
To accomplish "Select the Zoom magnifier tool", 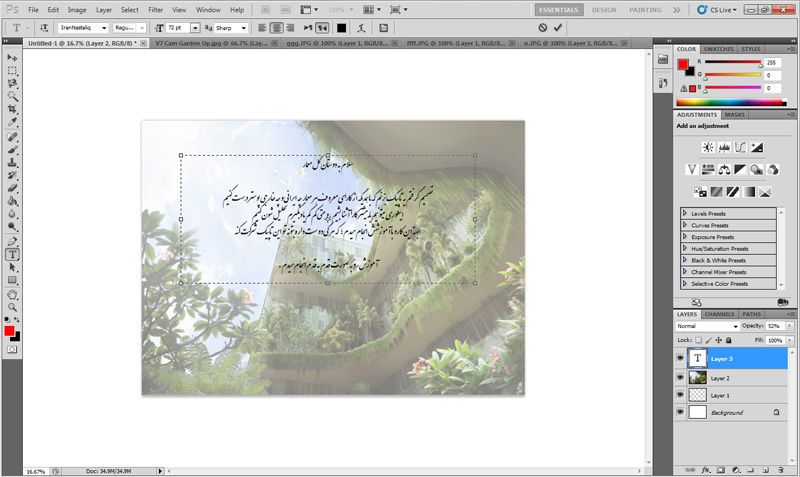I will 13,307.
